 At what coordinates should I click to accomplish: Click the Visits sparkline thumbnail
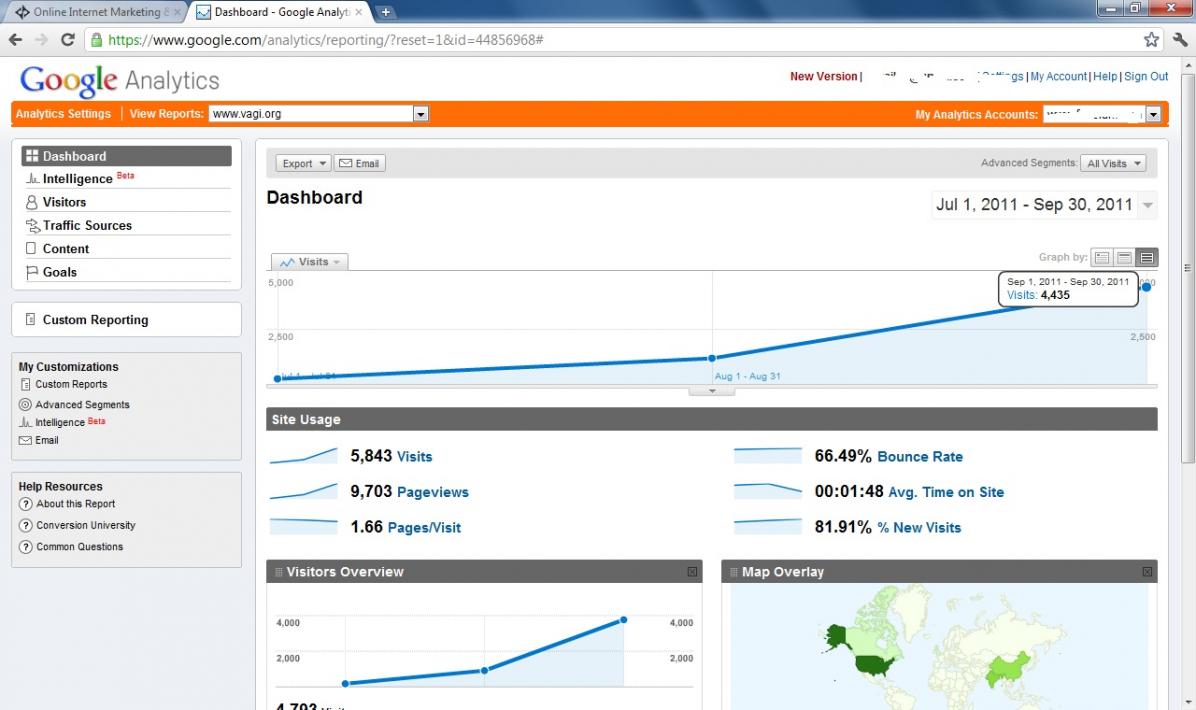pos(304,456)
